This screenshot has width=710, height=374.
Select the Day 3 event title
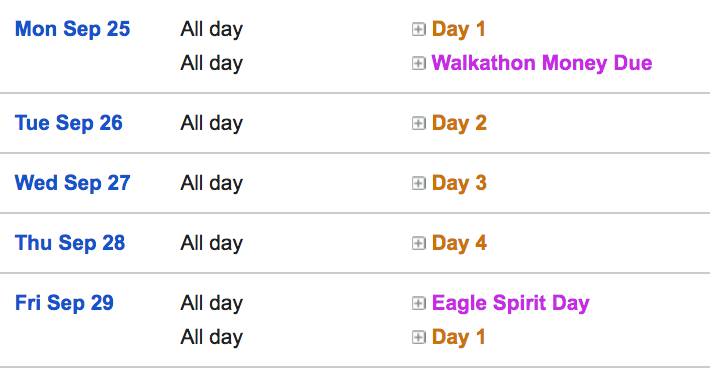pyautogui.click(x=459, y=183)
